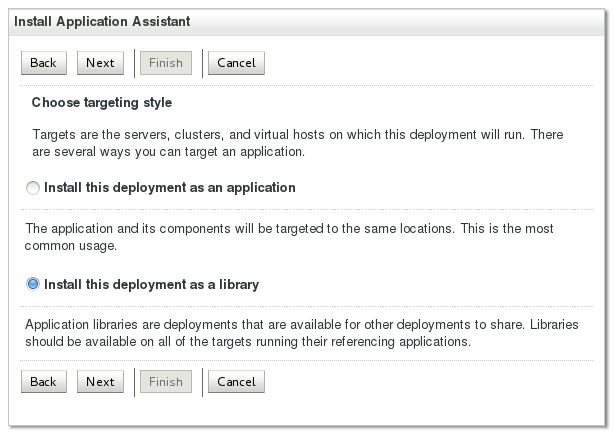The image size is (615, 438).
Task: Click the divider between top Next and Finish
Action: pos(135,63)
